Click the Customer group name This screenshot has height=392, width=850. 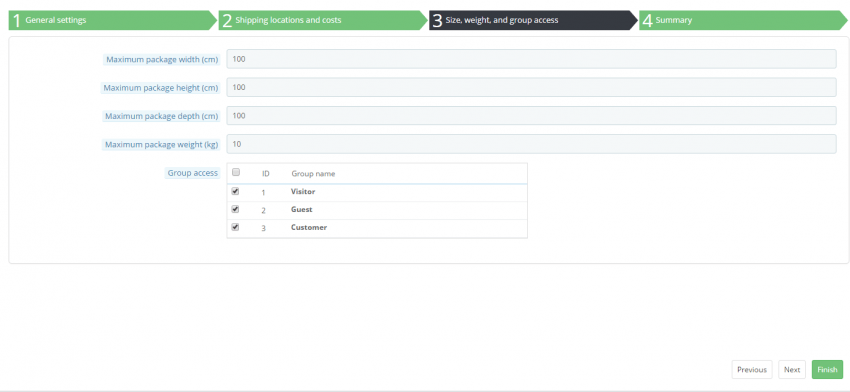point(309,227)
